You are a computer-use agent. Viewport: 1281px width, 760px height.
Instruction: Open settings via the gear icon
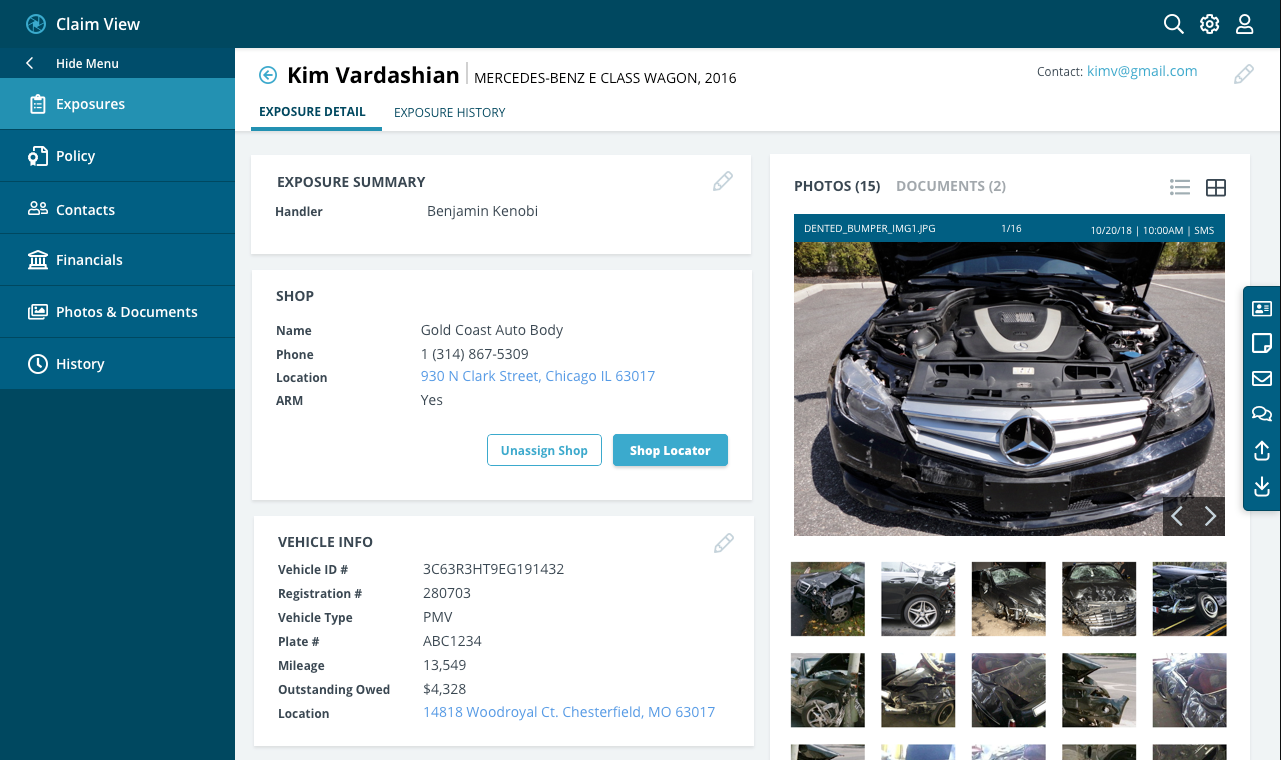[x=1210, y=24]
